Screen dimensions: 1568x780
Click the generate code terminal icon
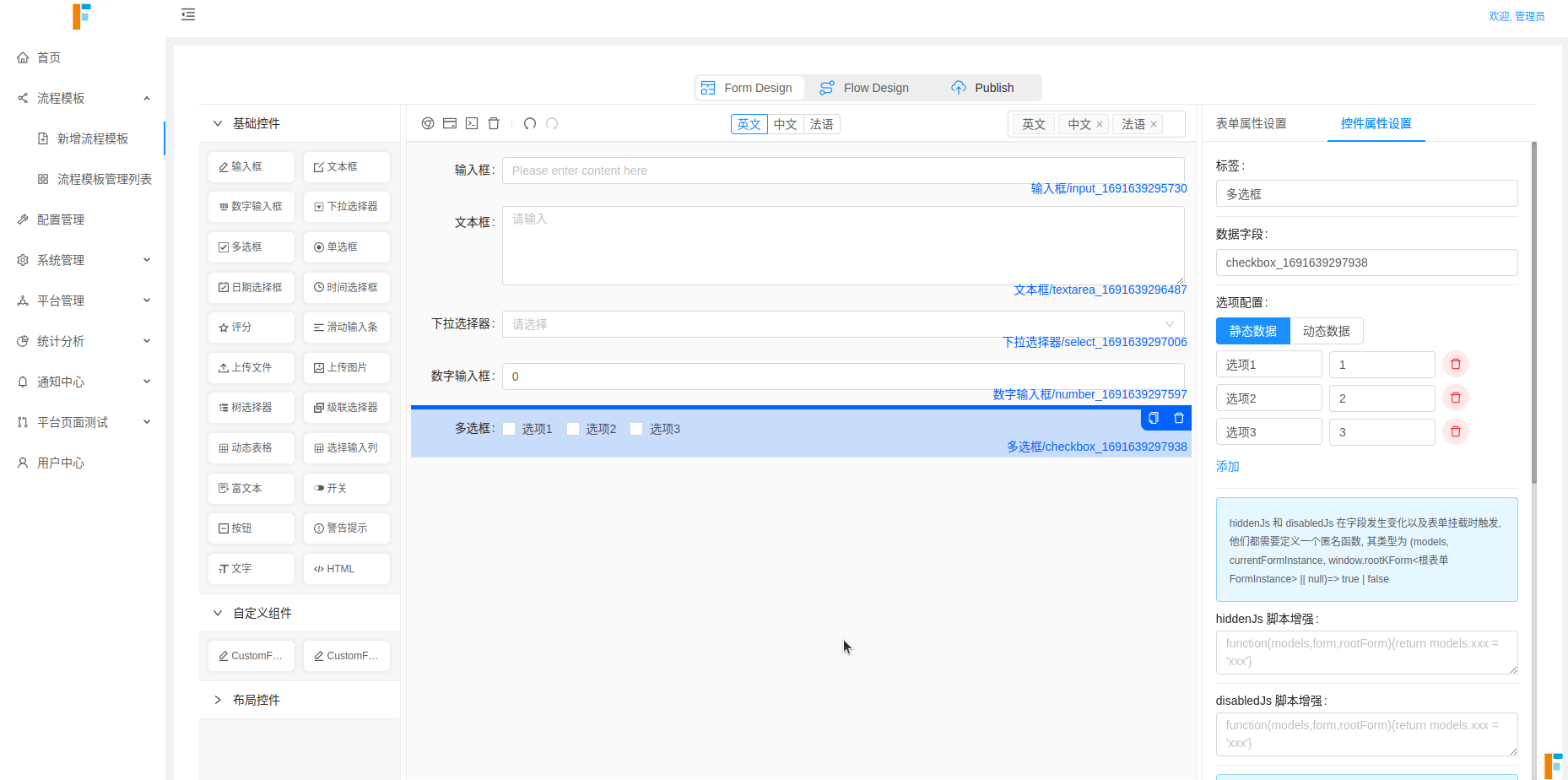click(x=472, y=123)
